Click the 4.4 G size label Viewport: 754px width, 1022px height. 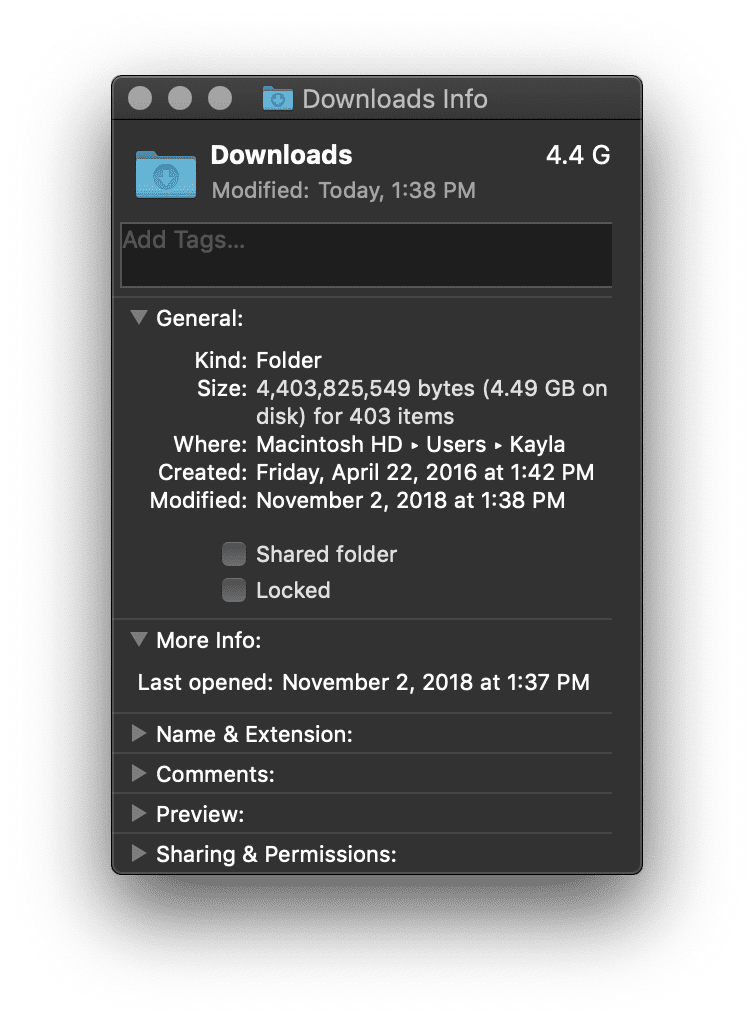pos(578,155)
